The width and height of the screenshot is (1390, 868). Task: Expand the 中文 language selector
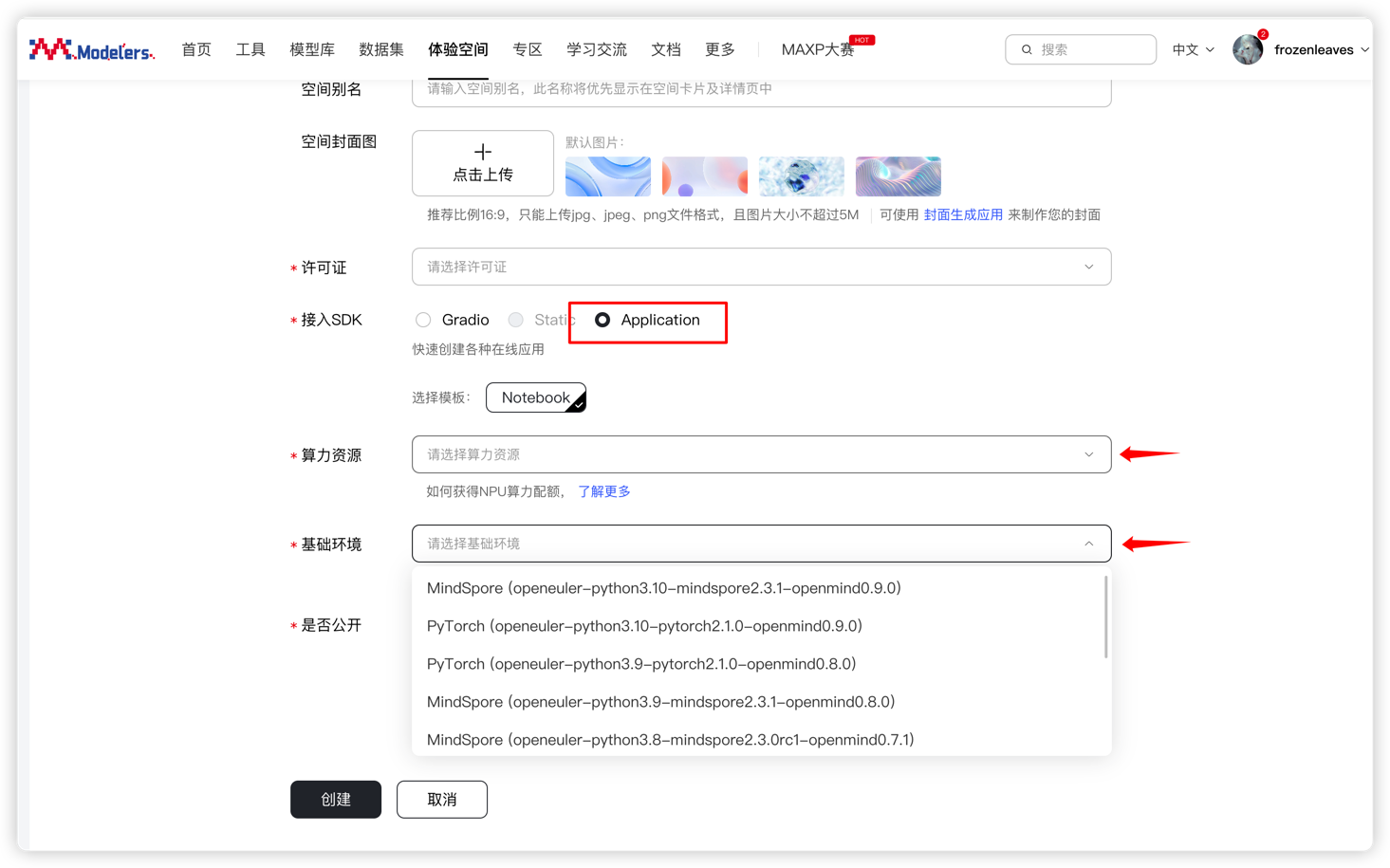point(1193,49)
